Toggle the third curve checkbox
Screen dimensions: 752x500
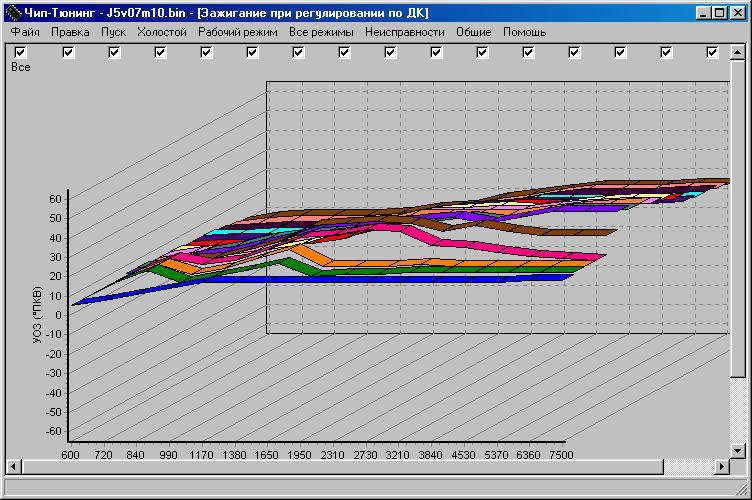click(x=114, y=52)
